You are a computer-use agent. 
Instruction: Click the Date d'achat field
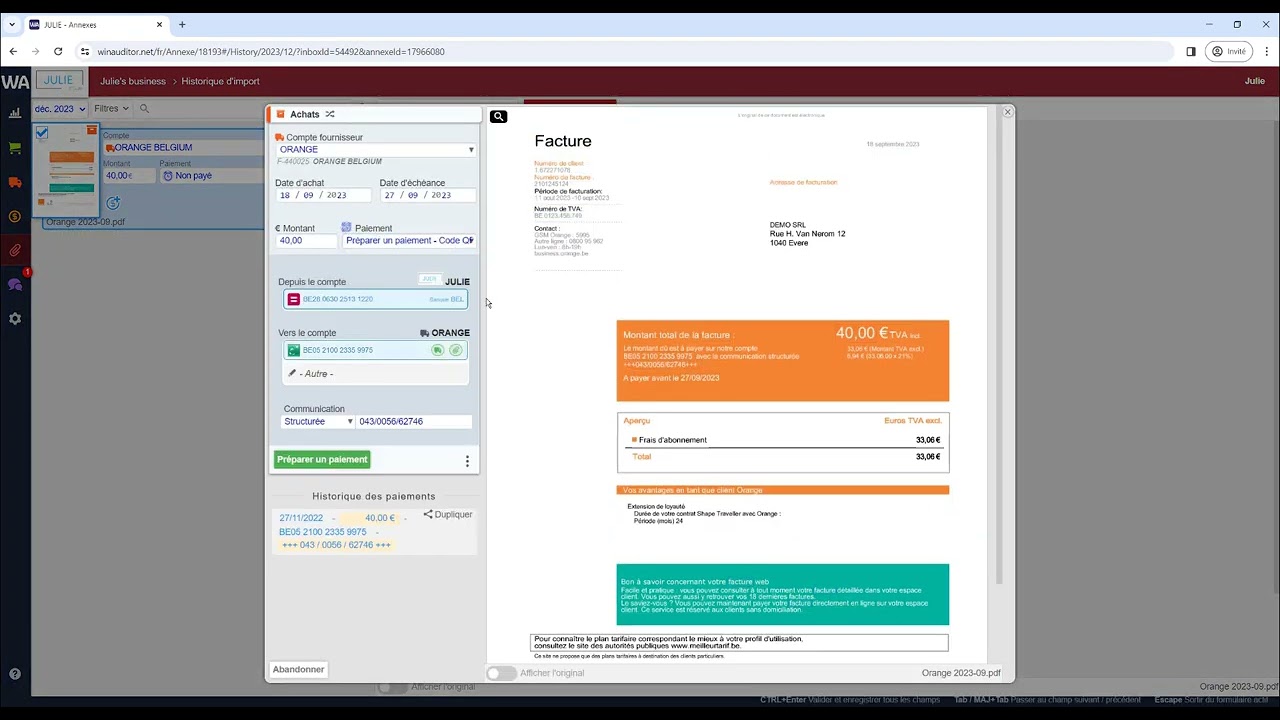tap(322, 195)
